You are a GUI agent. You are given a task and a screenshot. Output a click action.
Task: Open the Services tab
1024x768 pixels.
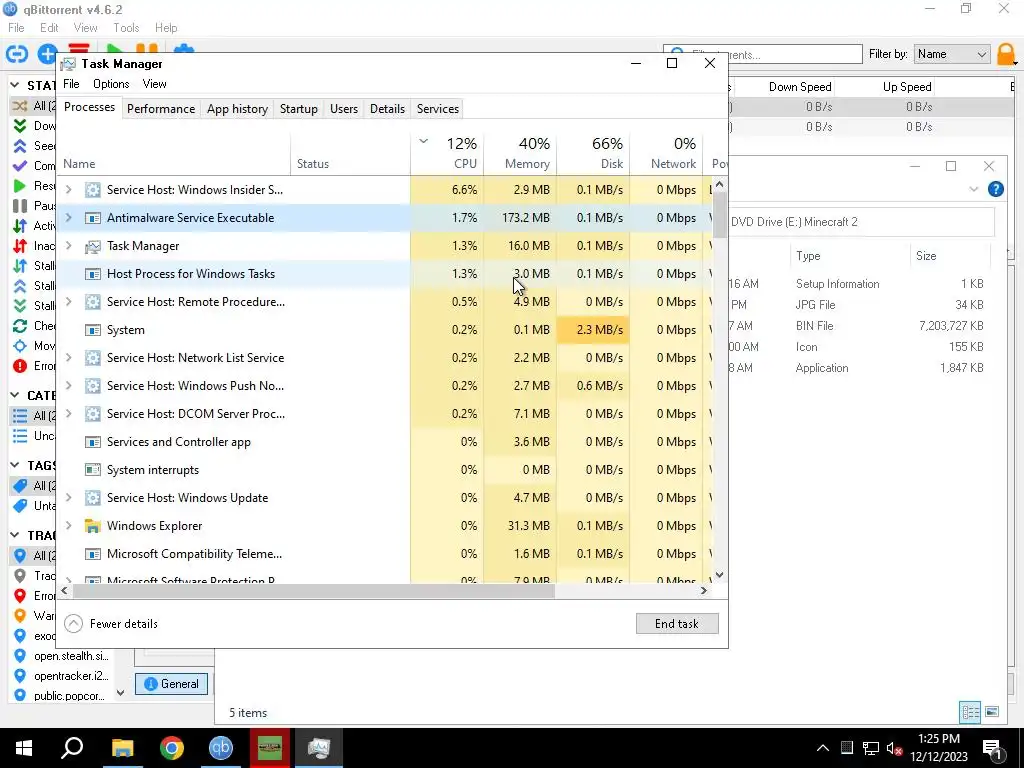coord(438,109)
